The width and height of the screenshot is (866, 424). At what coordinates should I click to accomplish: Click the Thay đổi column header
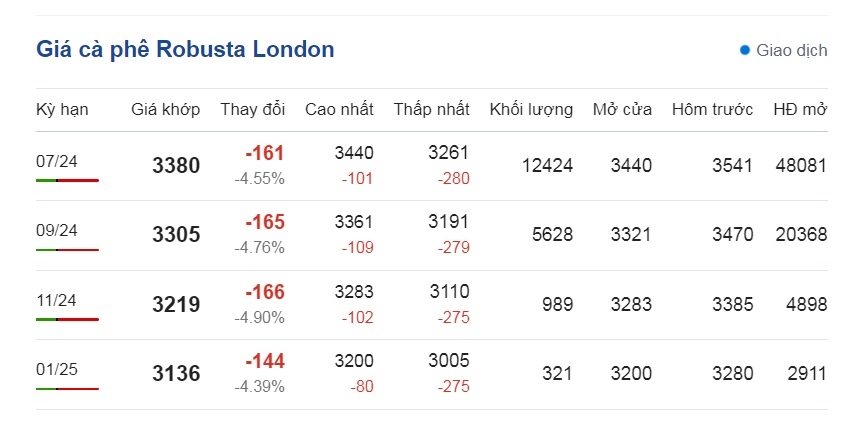(x=252, y=109)
